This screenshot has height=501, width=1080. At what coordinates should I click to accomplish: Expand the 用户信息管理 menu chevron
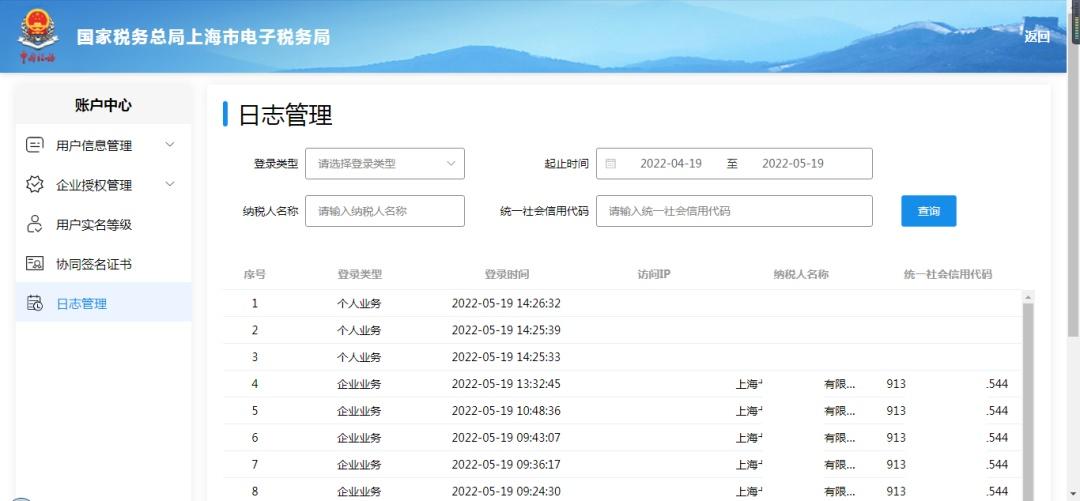(170, 145)
